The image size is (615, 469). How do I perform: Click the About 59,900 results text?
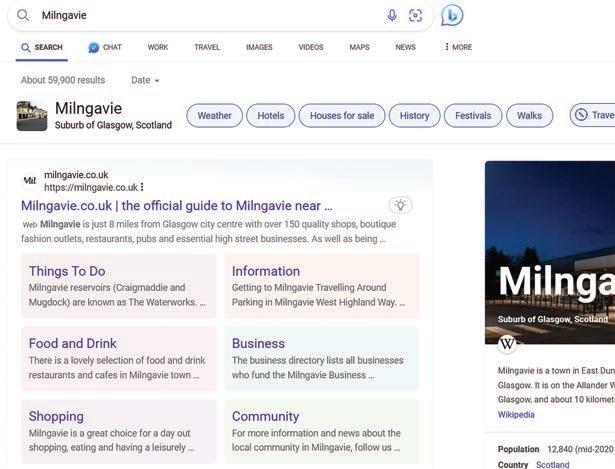click(63, 80)
